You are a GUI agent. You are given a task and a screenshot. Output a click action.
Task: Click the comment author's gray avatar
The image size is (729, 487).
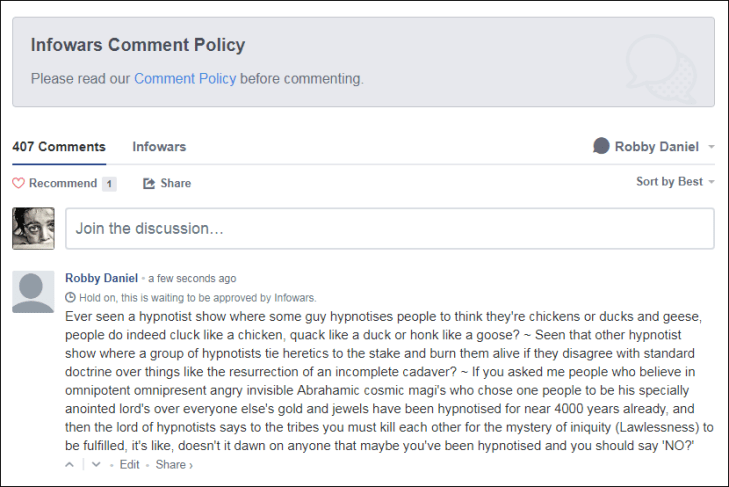33,292
